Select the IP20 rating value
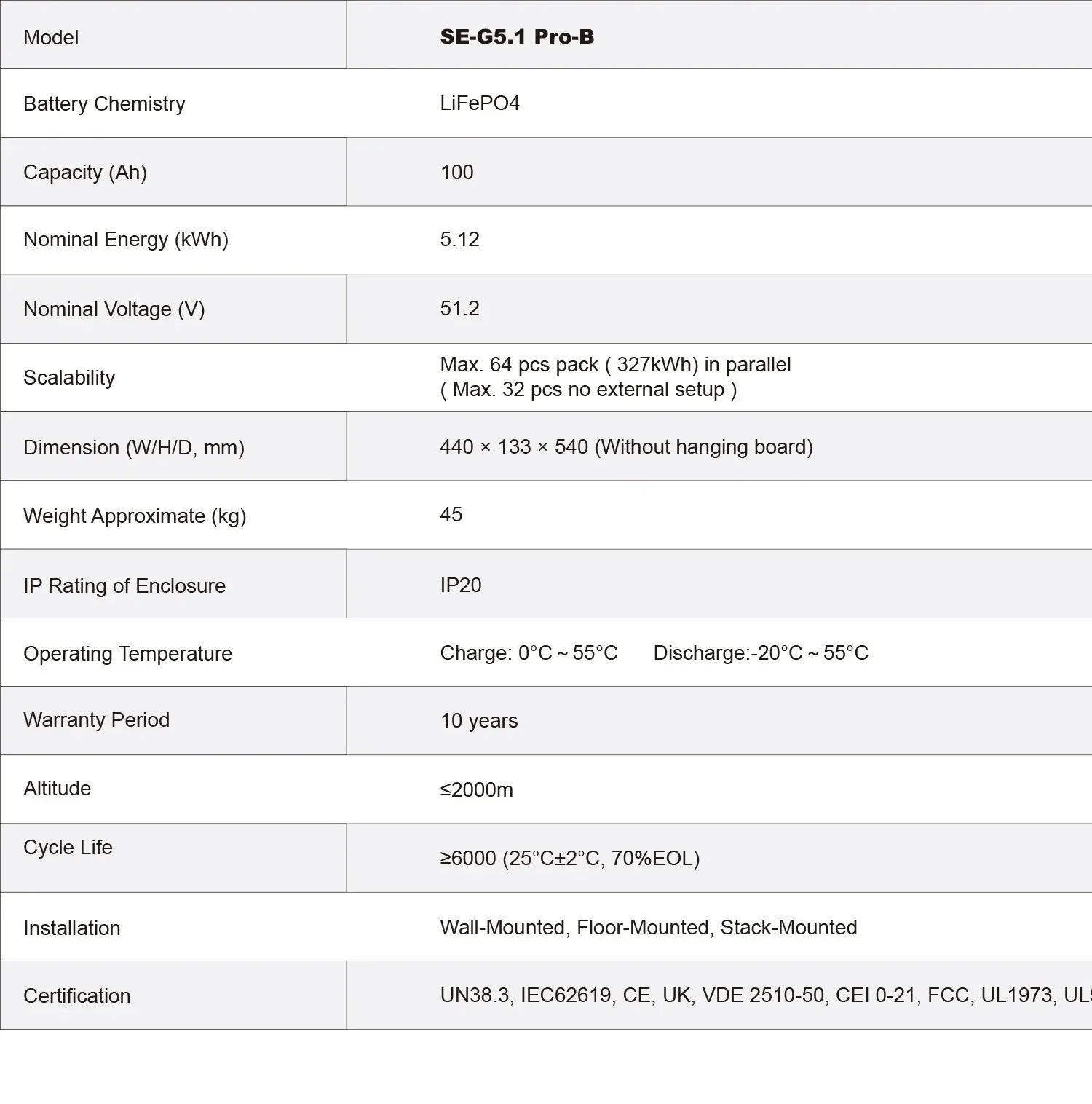The image size is (1092, 1104). point(461,585)
